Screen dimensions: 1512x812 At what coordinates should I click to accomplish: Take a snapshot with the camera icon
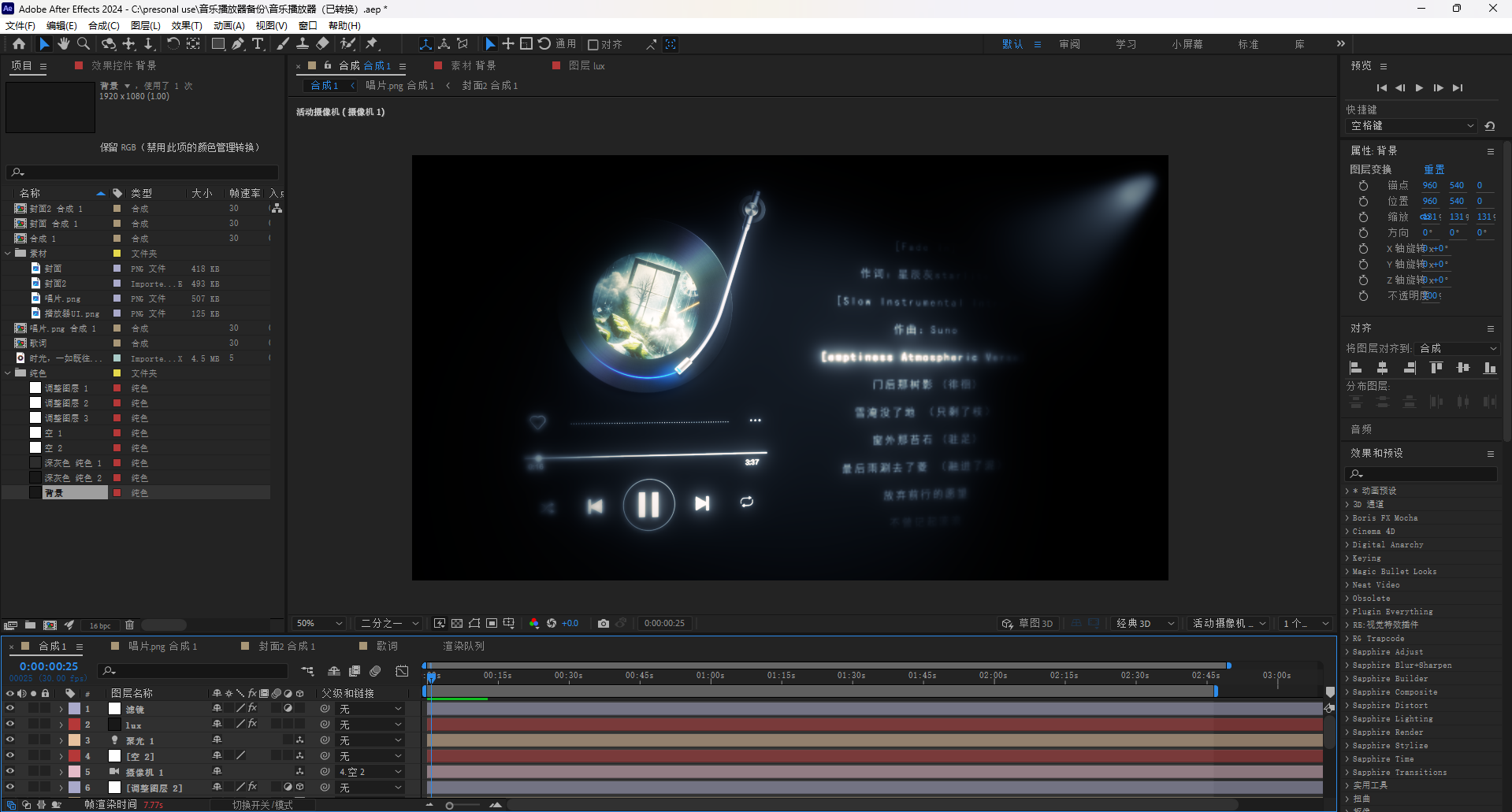click(604, 624)
